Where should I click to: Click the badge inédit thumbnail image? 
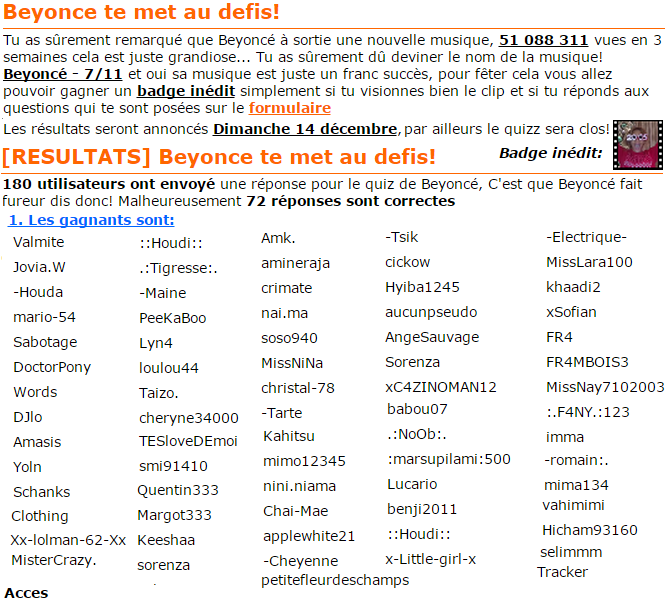click(x=638, y=145)
